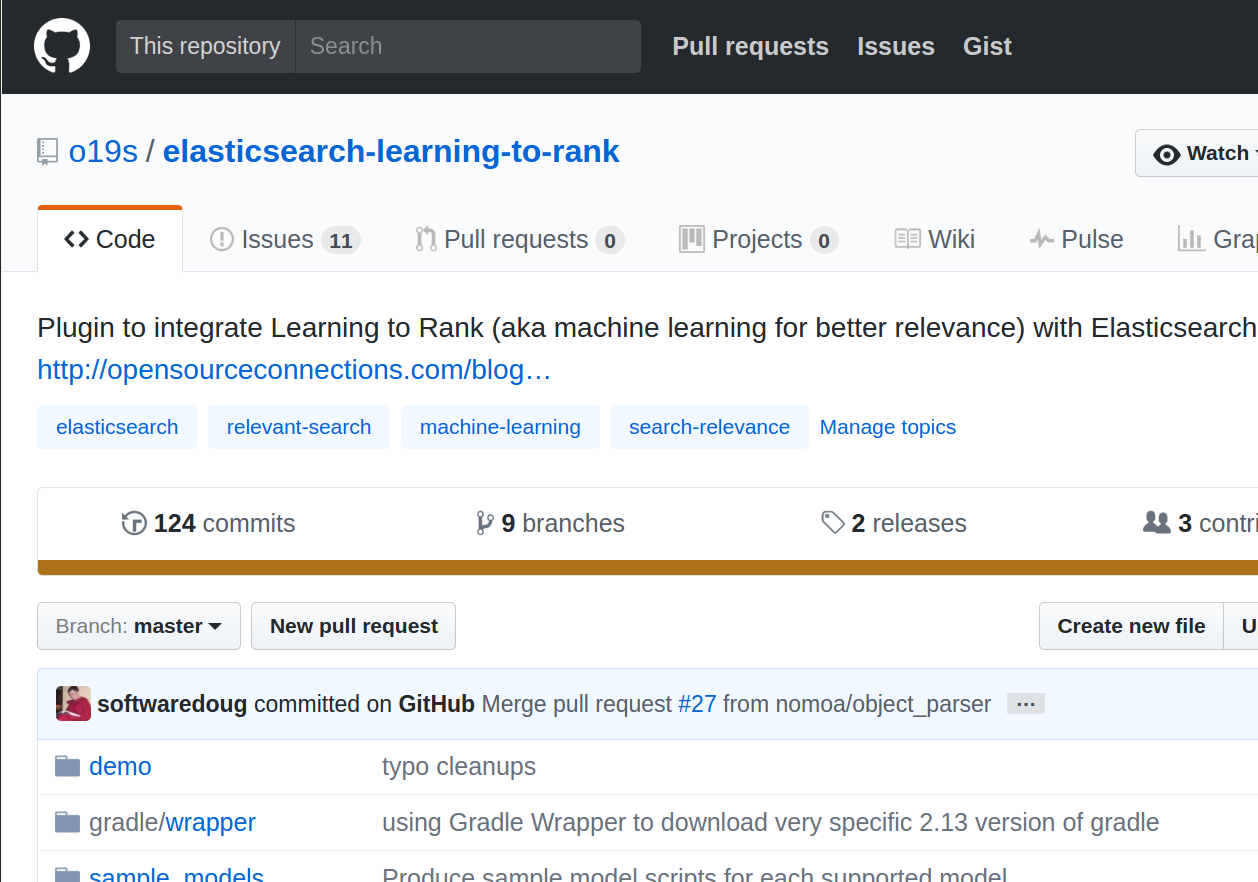The image size is (1258, 882).
Task: Click the GitHub Octocat logo
Action: (x=62, y=46)
